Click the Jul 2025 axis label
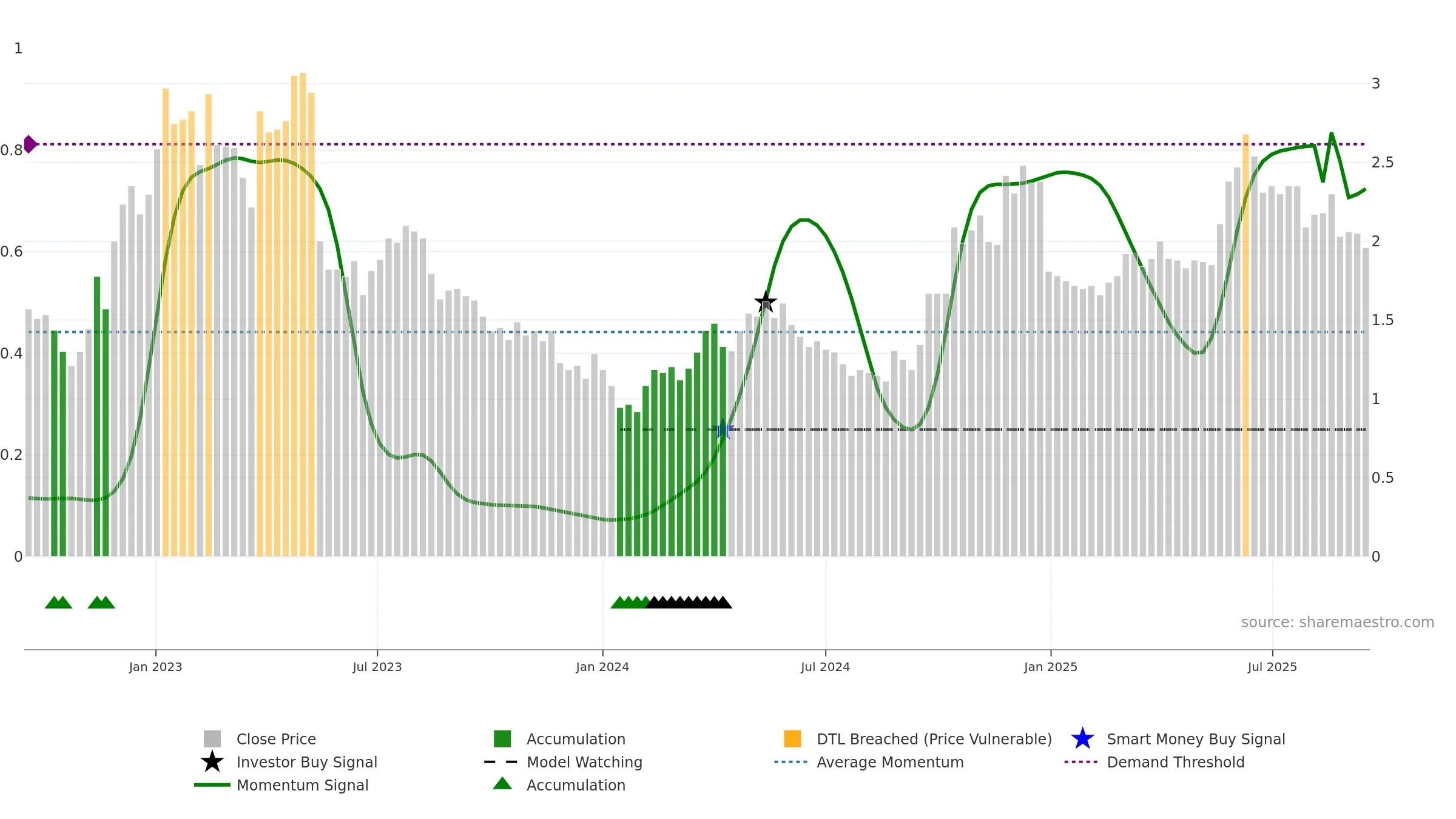The height and width of the screenshot is (819, 1456). pos(1272,667)
